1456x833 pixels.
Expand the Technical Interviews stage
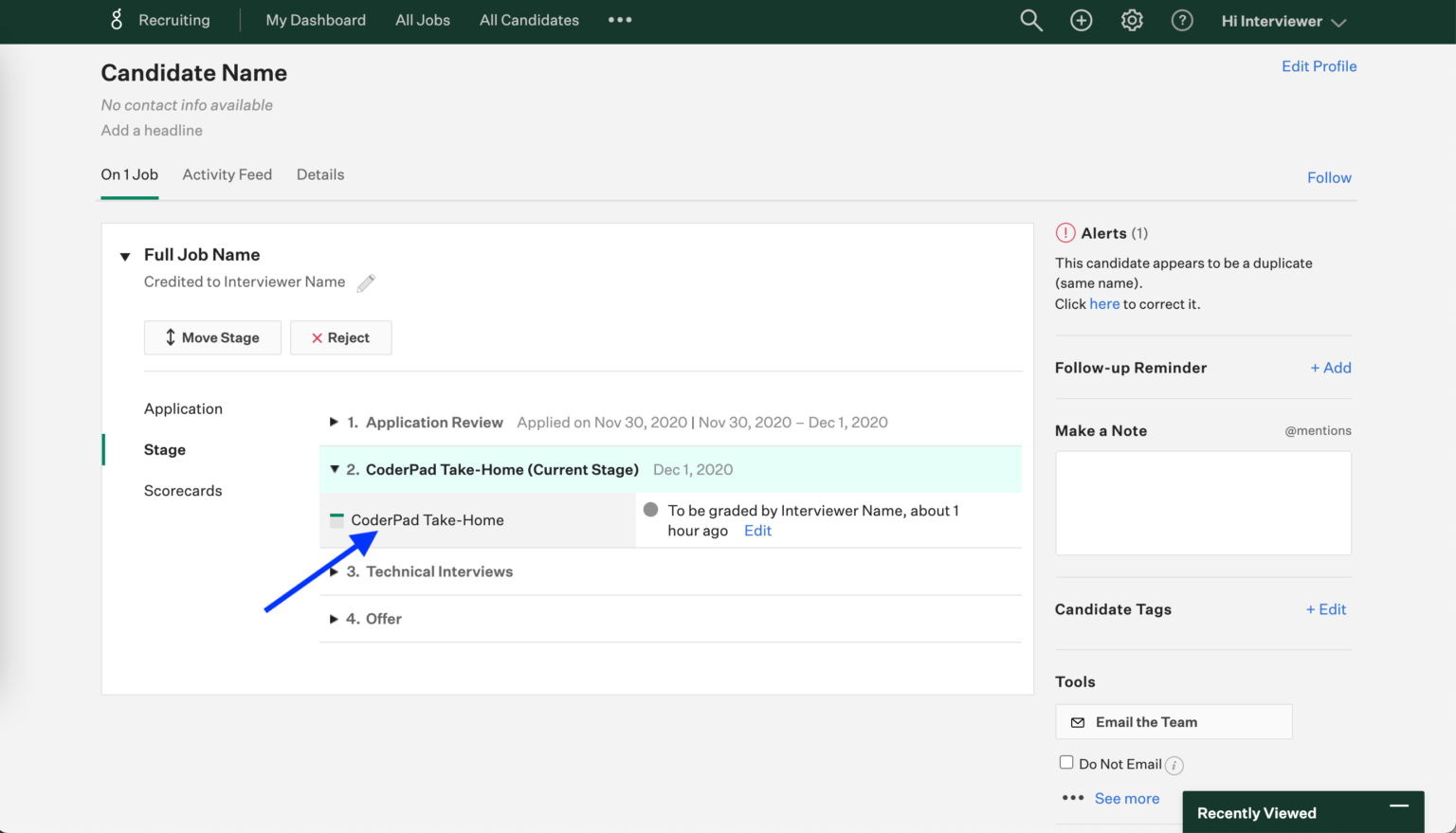(336, 571)
